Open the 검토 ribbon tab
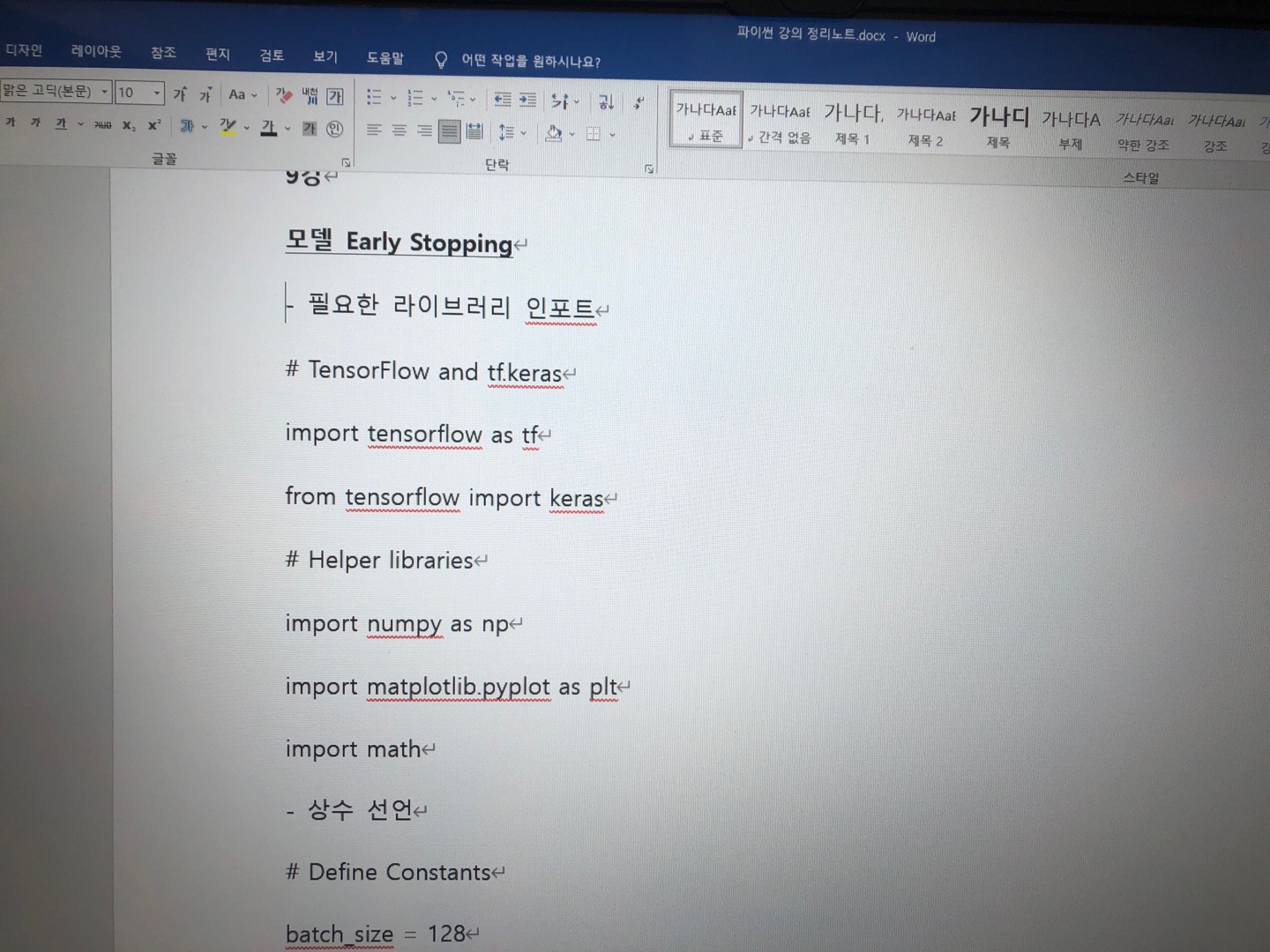The width and height of the screenshot is (1270, 952). coord(272,55)
